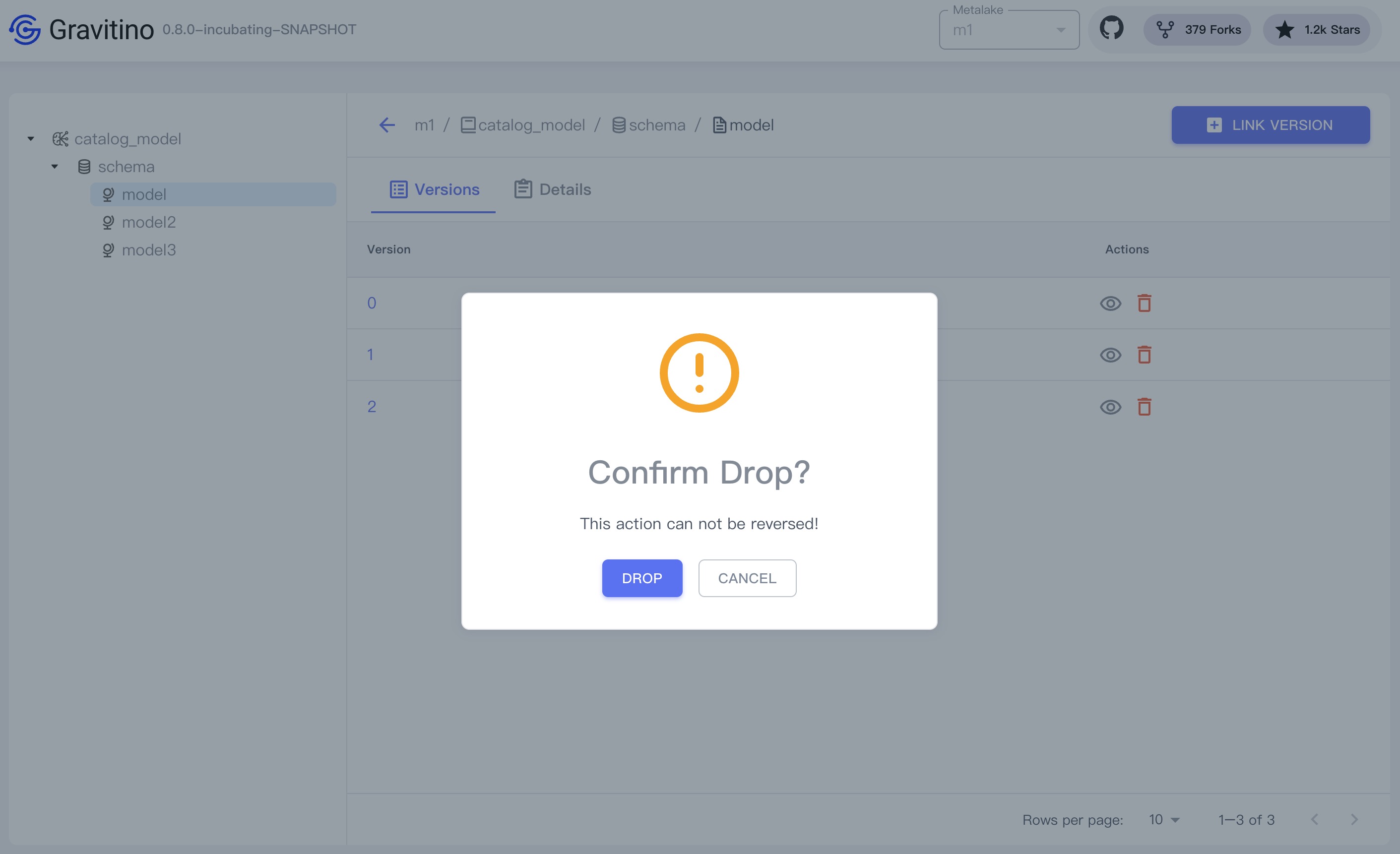
Task: Click delete icon for version 0
Action: point(1144,302)
